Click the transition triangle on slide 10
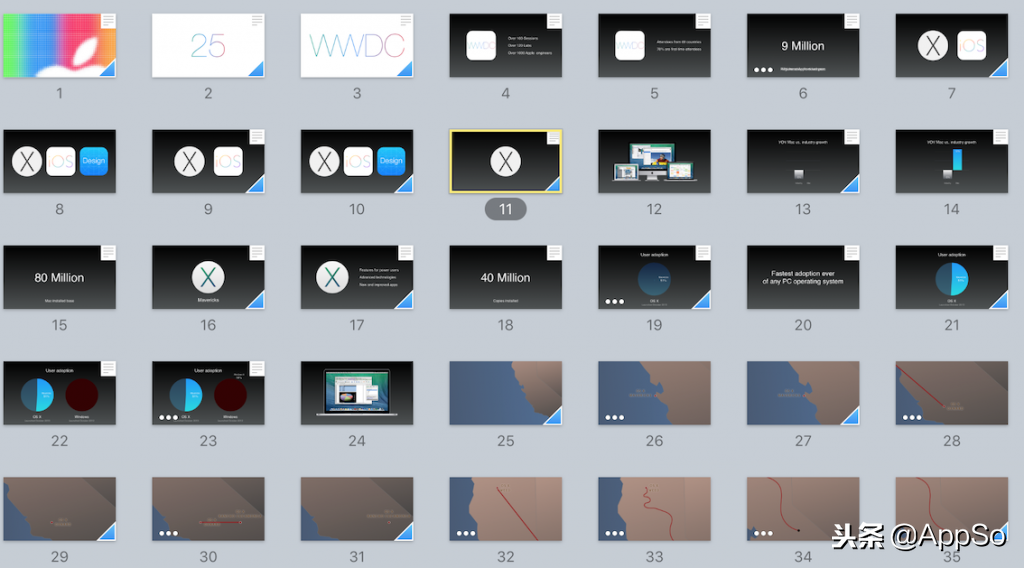This screenshot has width=1024, height=568. click(406, 185)
